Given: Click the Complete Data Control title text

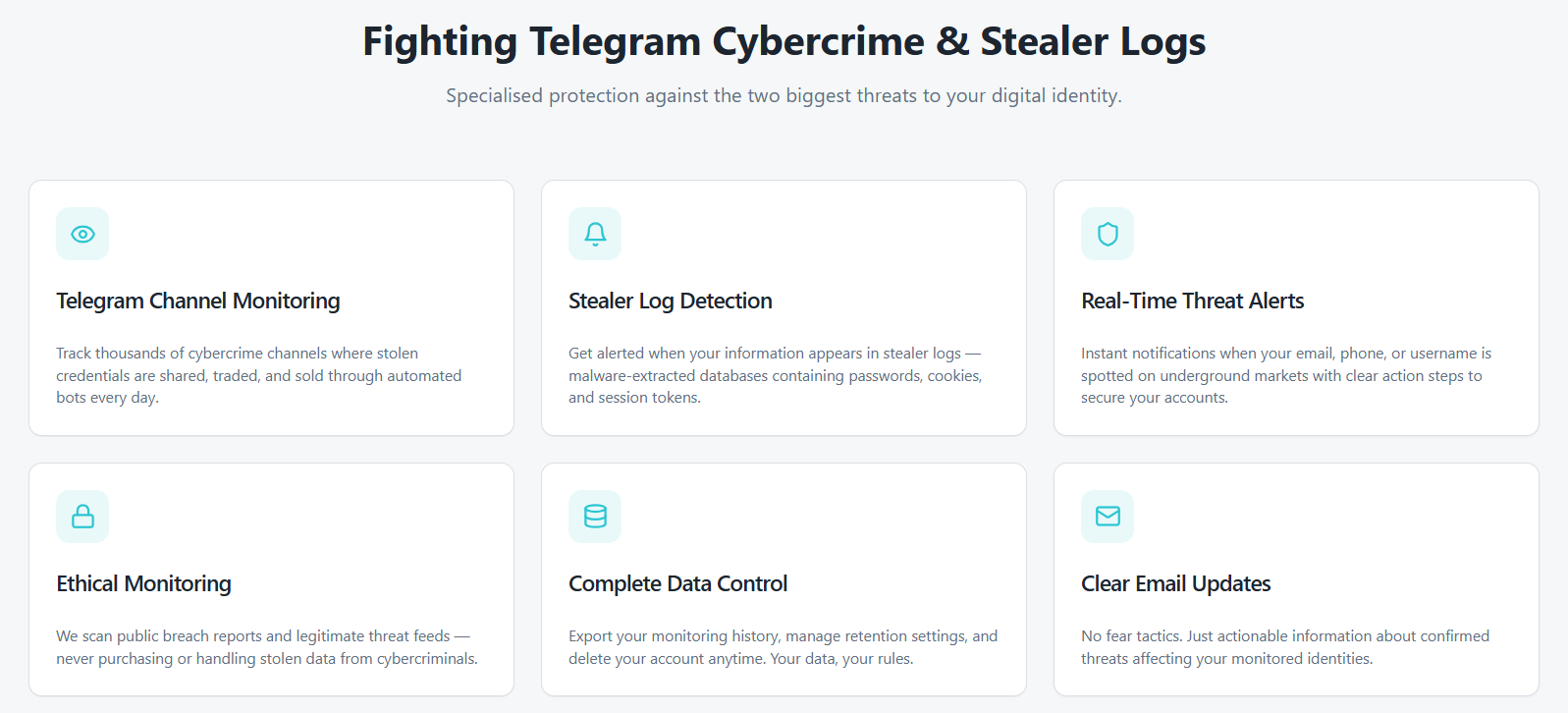Looking at the screenshot, I should coord(678,583).
